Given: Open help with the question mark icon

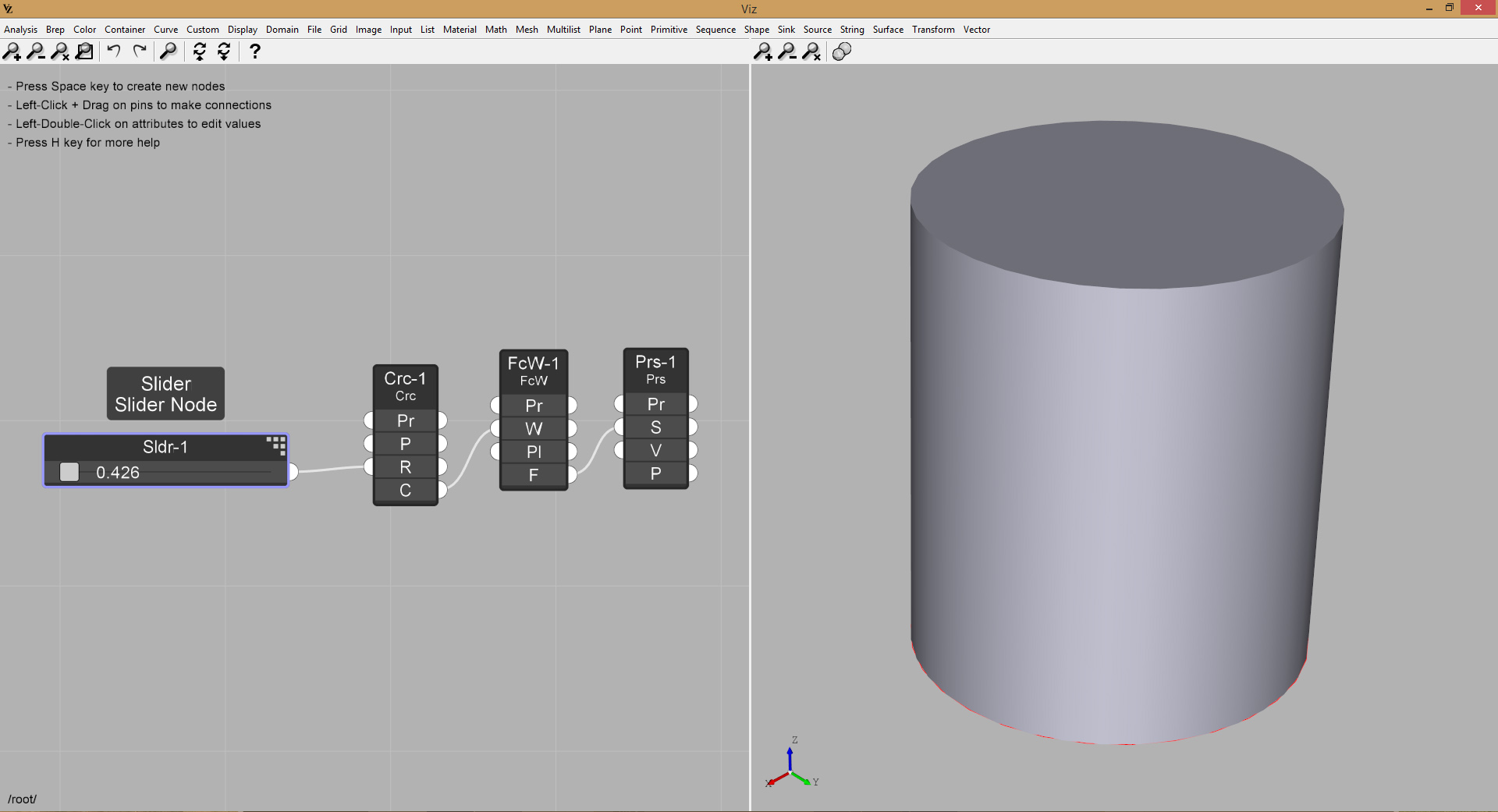Looking at the screenshot, I should pos(254,51).
